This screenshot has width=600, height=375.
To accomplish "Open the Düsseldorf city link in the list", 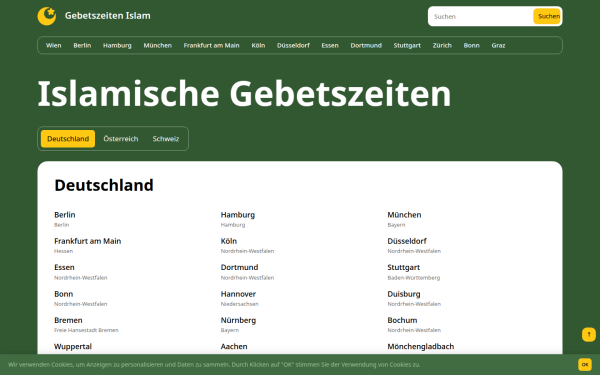I will [407, 241].
